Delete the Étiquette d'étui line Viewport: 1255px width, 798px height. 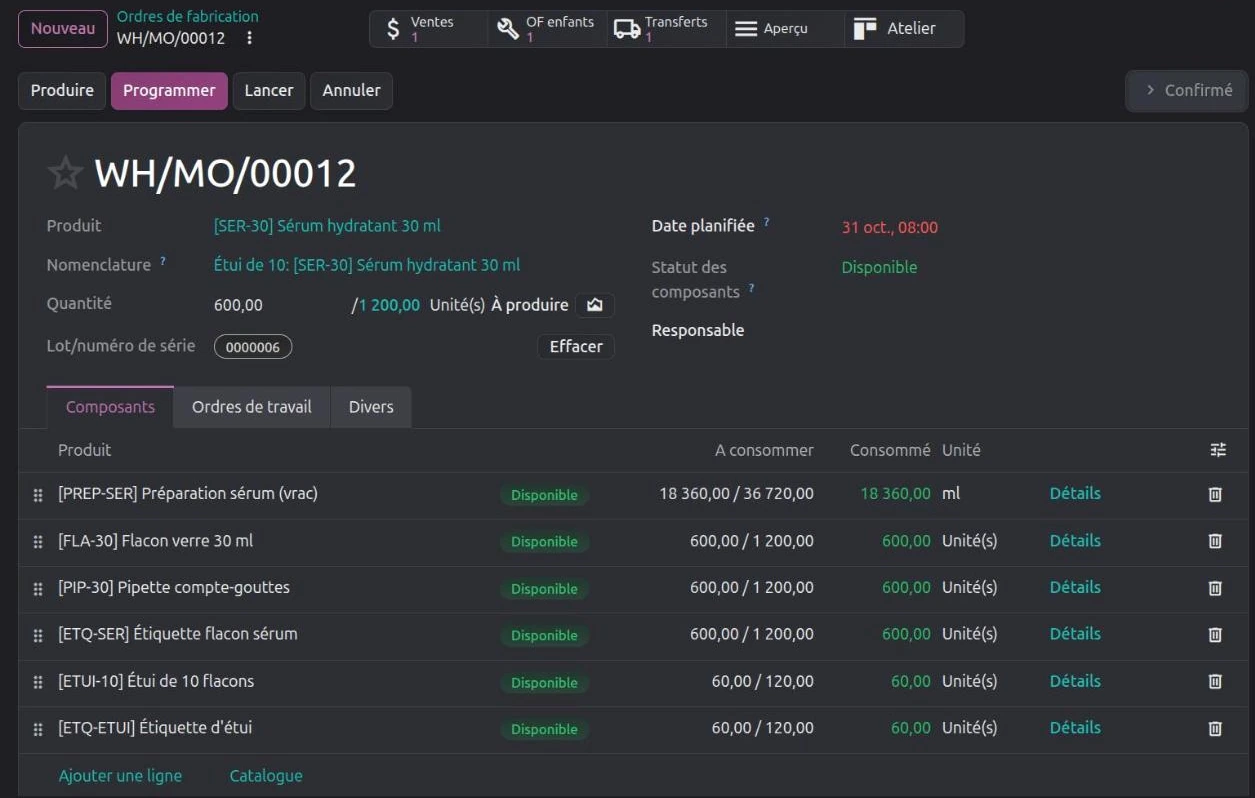click(1215, 729)
